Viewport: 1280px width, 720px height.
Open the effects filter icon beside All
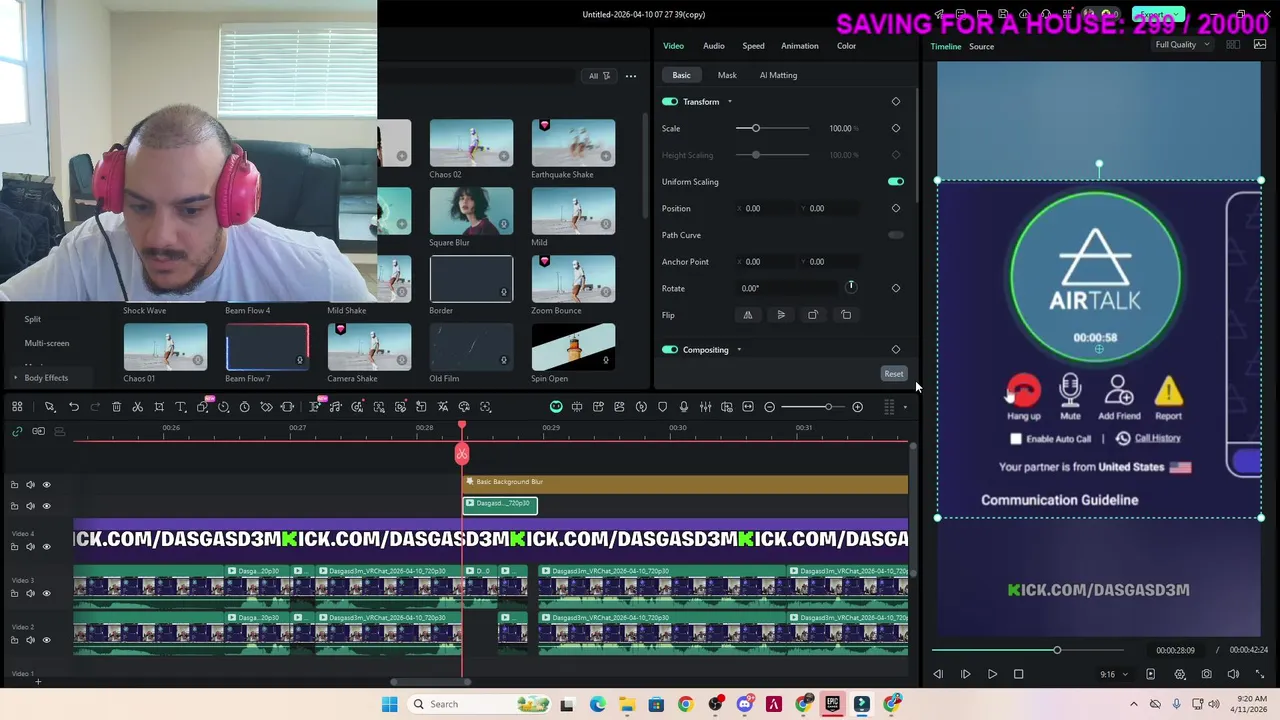(x=606, y=76)
